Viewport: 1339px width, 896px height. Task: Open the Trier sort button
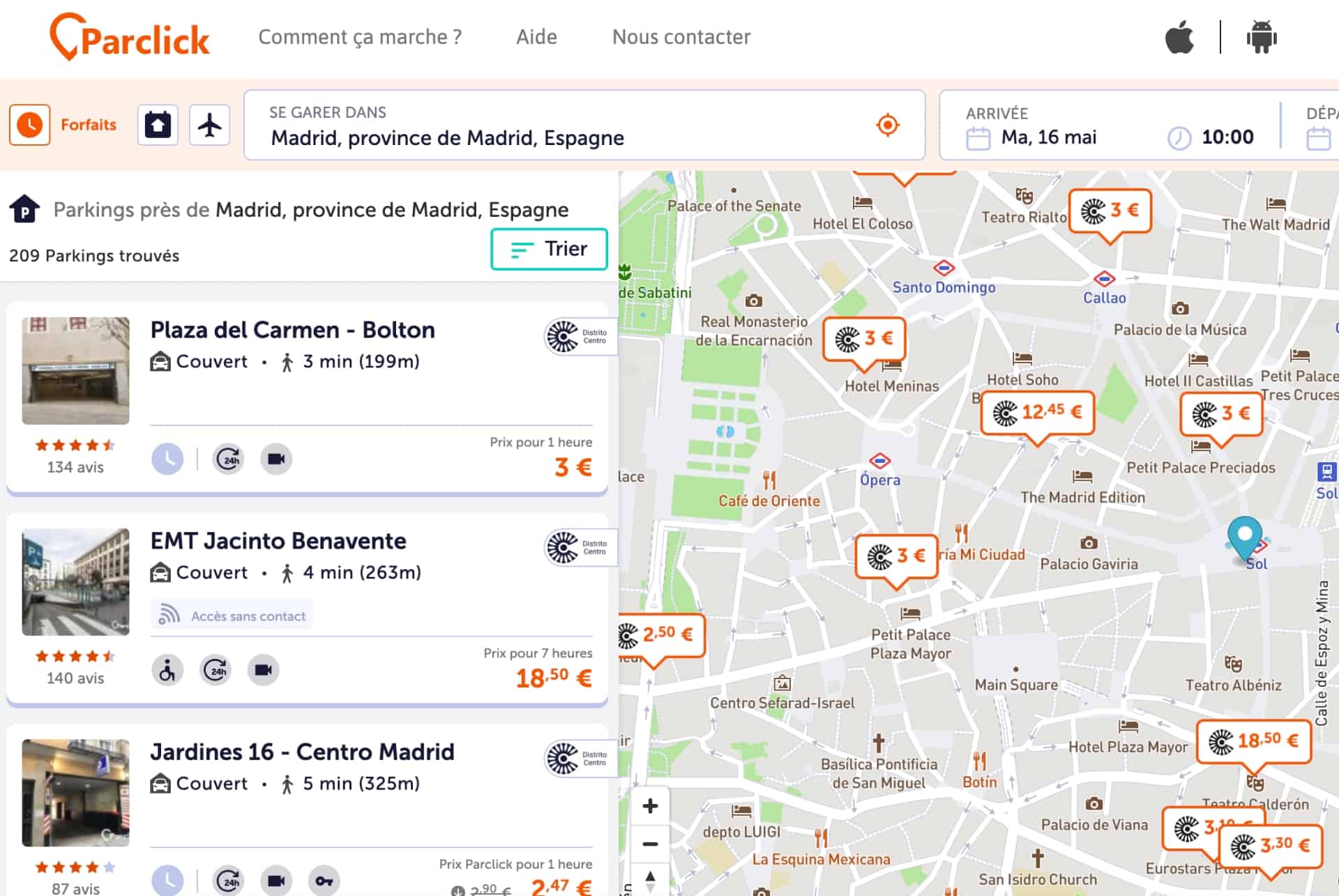(x=550, y=249)
